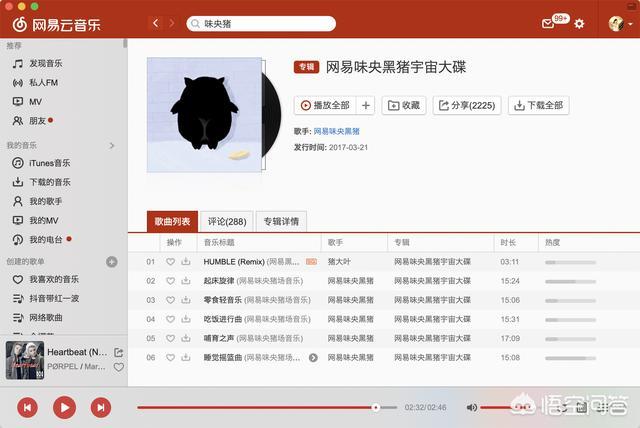Like the song 起床旋律 with heart
The width and height of the screenshot is (640, 428).
[170, 281]
